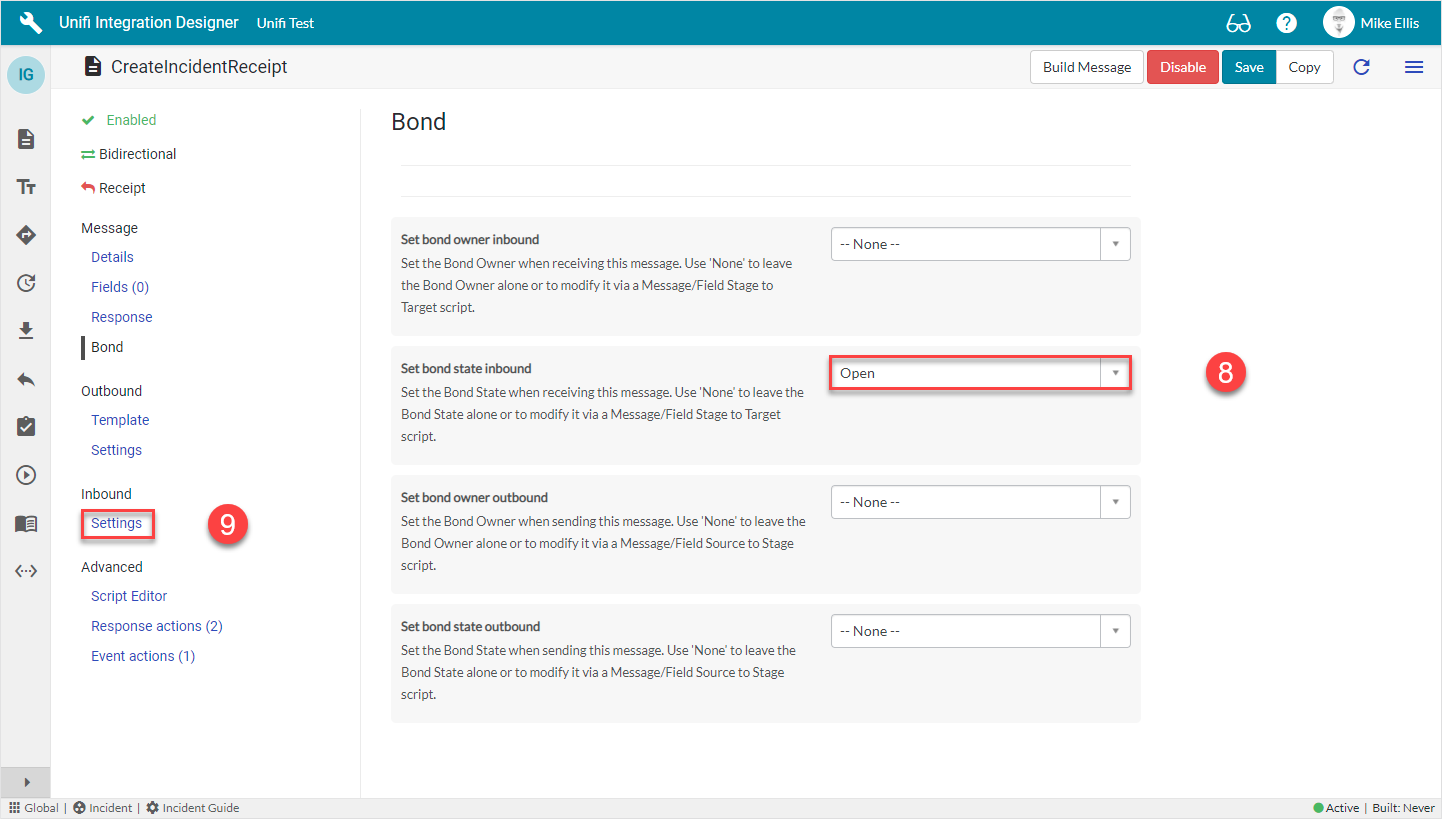Select the play circle icon in the sidebar
Screen dimensions: 1442x819
click(x=25, y=475)
